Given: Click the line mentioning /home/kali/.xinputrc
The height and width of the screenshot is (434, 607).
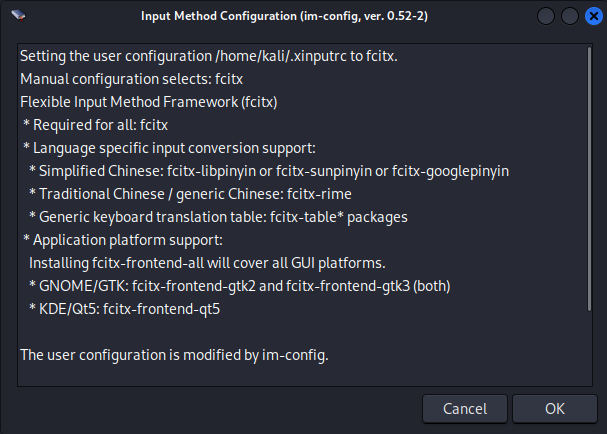Looking at the screenshot, I should [208, 56].
